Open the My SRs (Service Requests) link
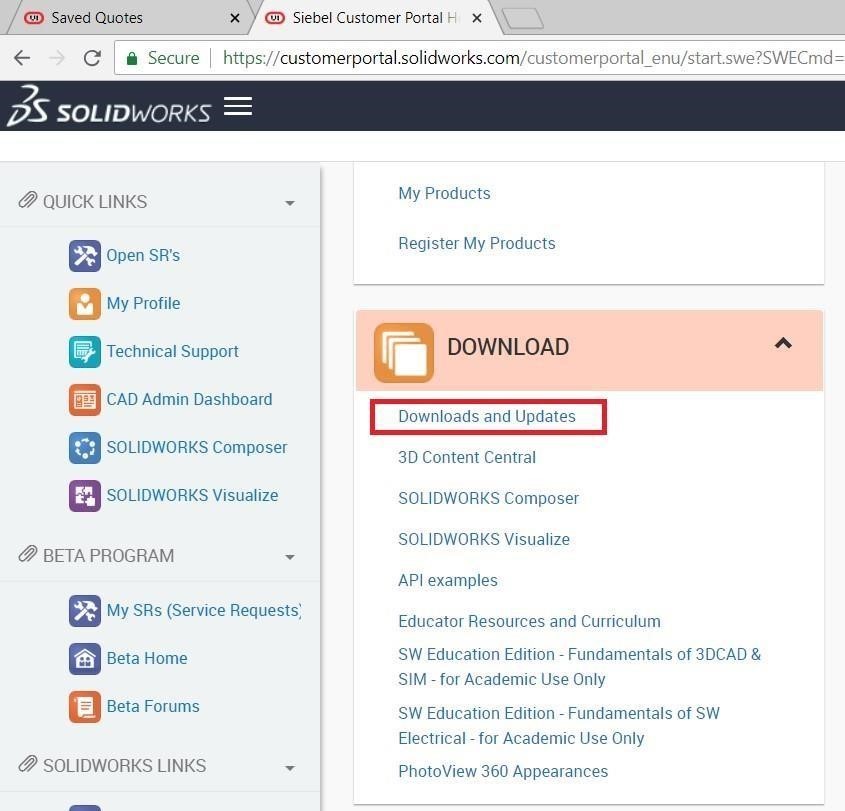 pyautogui.click(x=204, y=610)
